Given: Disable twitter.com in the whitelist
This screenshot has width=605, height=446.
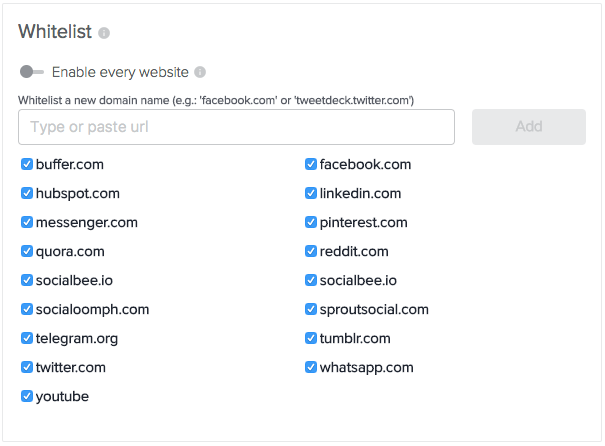Looking at the screenshot, I should click(x=27, y=367).
